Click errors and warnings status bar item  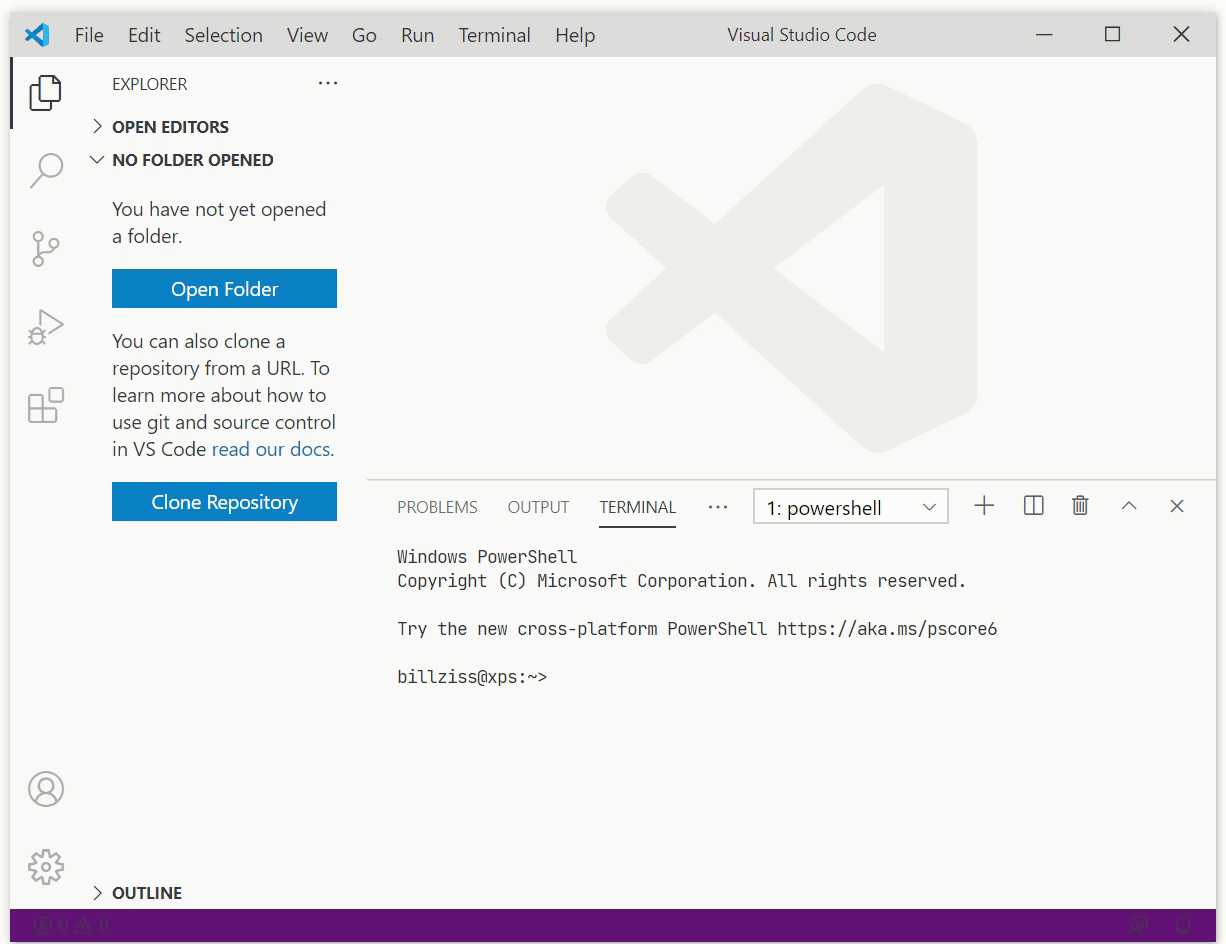click(x=71, y=925)
